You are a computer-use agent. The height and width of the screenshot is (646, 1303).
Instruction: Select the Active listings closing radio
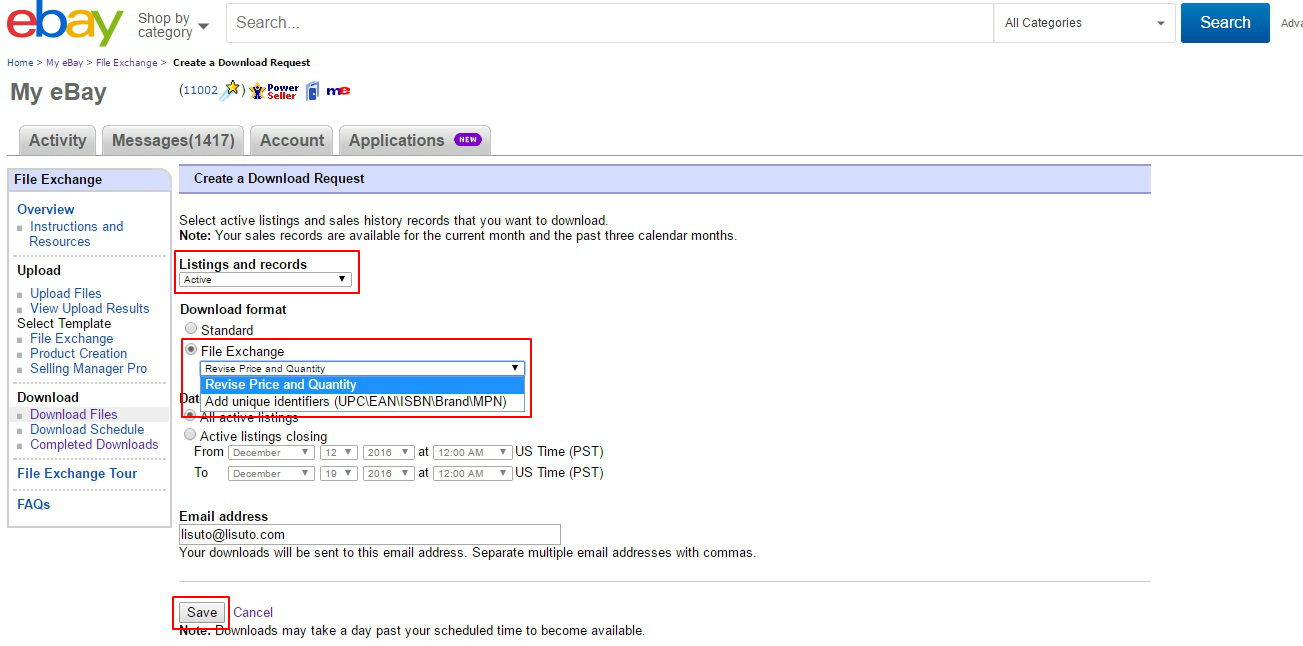pos(190,435)
